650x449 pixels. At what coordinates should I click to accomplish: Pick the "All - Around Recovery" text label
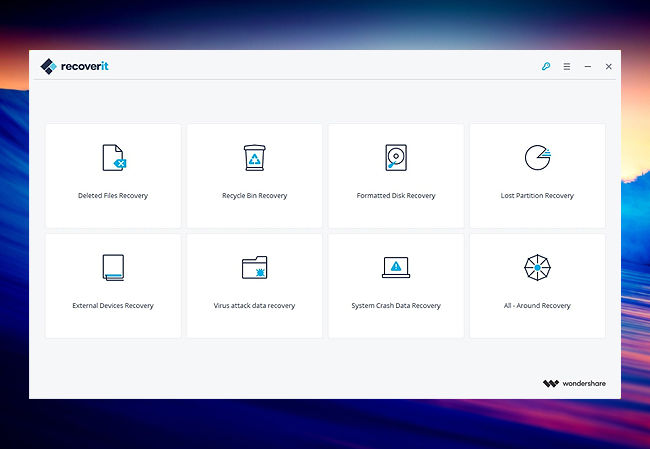click(537, 306)
